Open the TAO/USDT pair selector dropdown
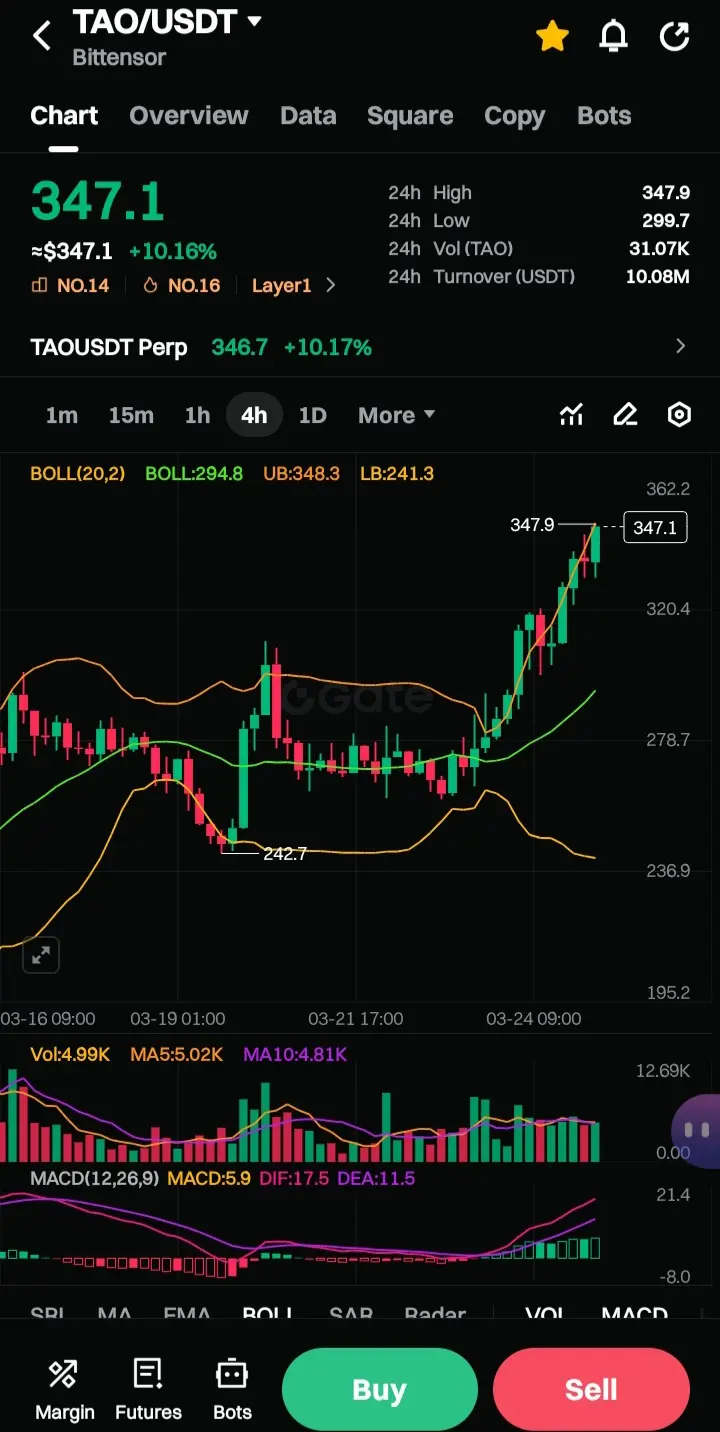Image resolution: width=720 pixels, height=1432 pixels. pyautogui.click(x=167, y=21)
